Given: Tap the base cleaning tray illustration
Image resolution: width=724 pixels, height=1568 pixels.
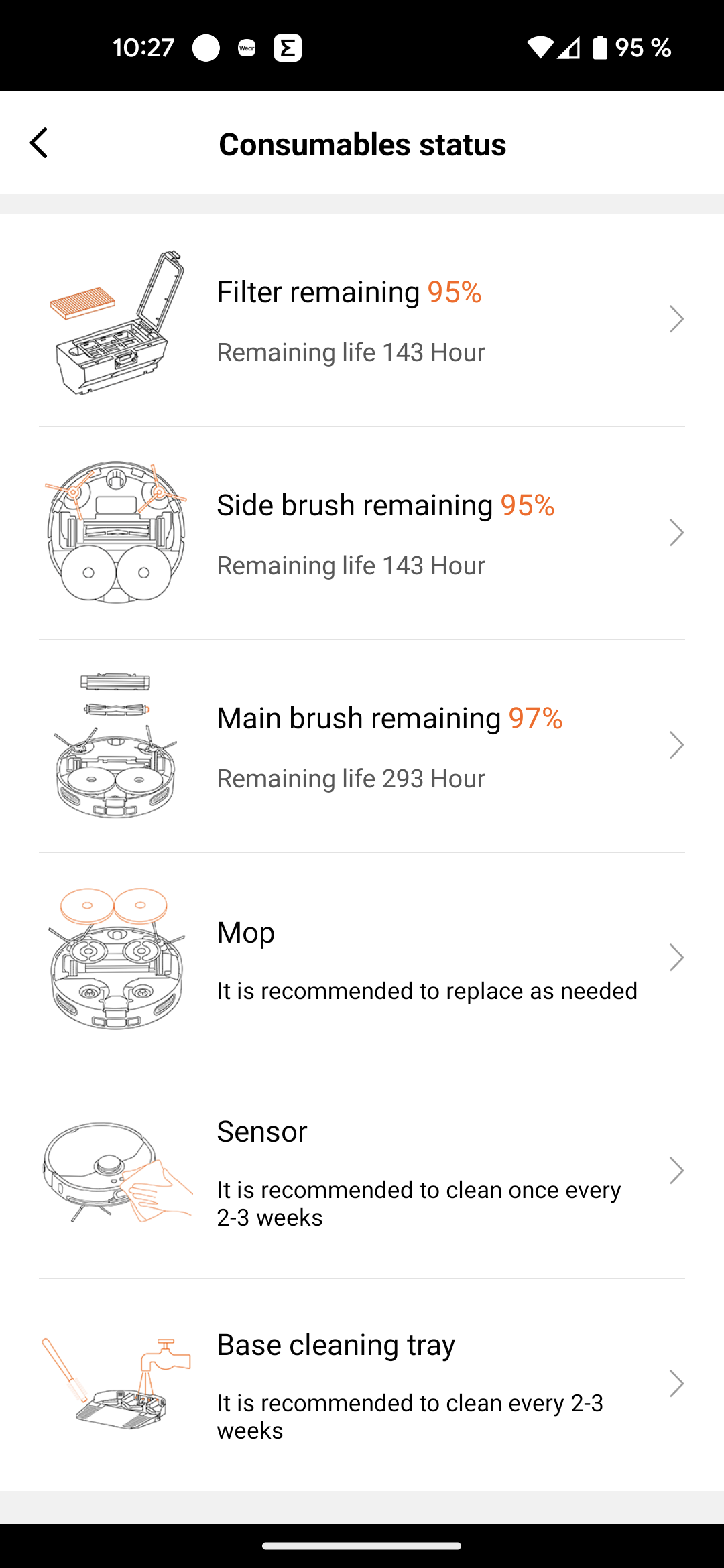Looking at the screenshot, I should tap(117, 1384).
